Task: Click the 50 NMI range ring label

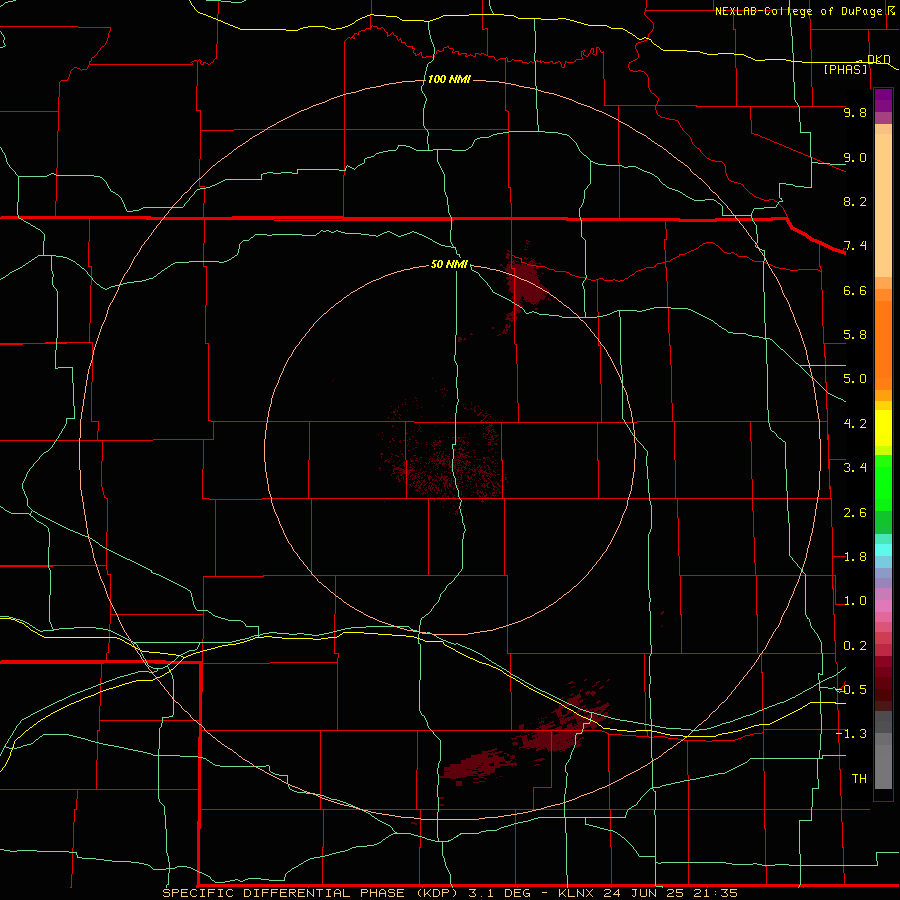Action: pos(449,264)
